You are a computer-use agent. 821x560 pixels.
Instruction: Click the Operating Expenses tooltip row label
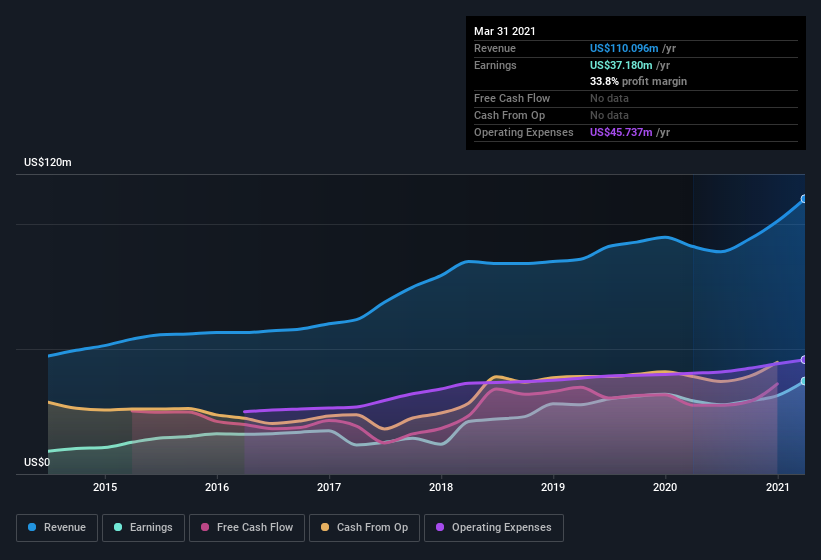pyautogui.click(x=524, y=132)
